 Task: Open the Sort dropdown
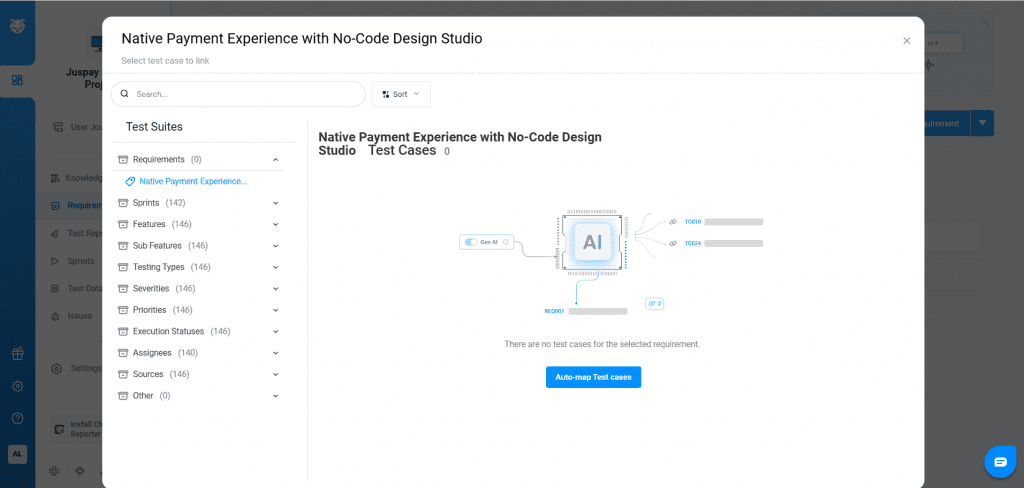click(401, 94)
